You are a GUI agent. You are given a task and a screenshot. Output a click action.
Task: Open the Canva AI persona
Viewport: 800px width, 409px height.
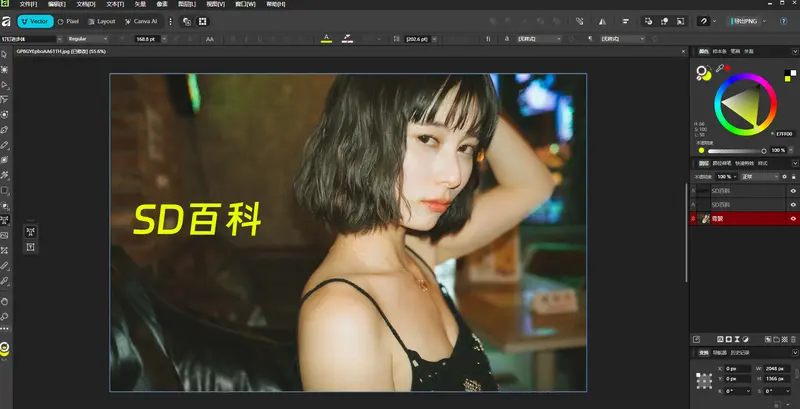(141, 21)
